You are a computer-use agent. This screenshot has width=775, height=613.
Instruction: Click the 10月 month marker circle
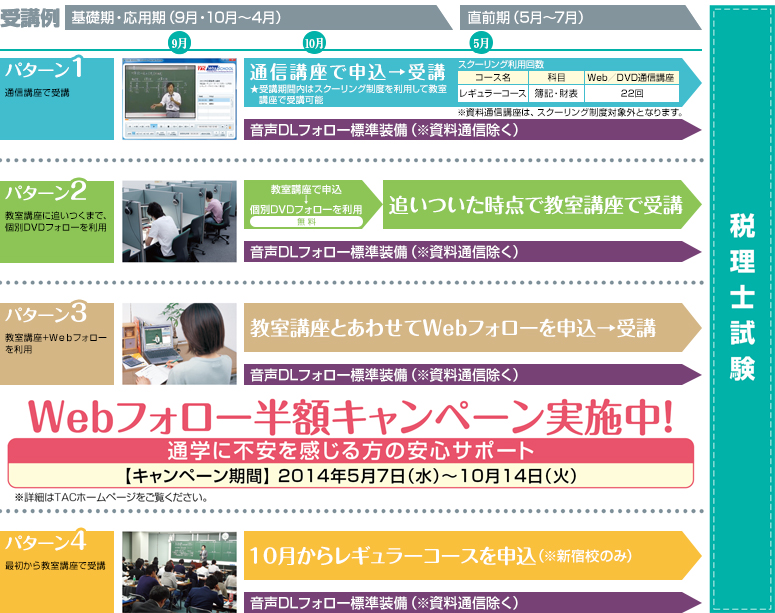[314, 43]
